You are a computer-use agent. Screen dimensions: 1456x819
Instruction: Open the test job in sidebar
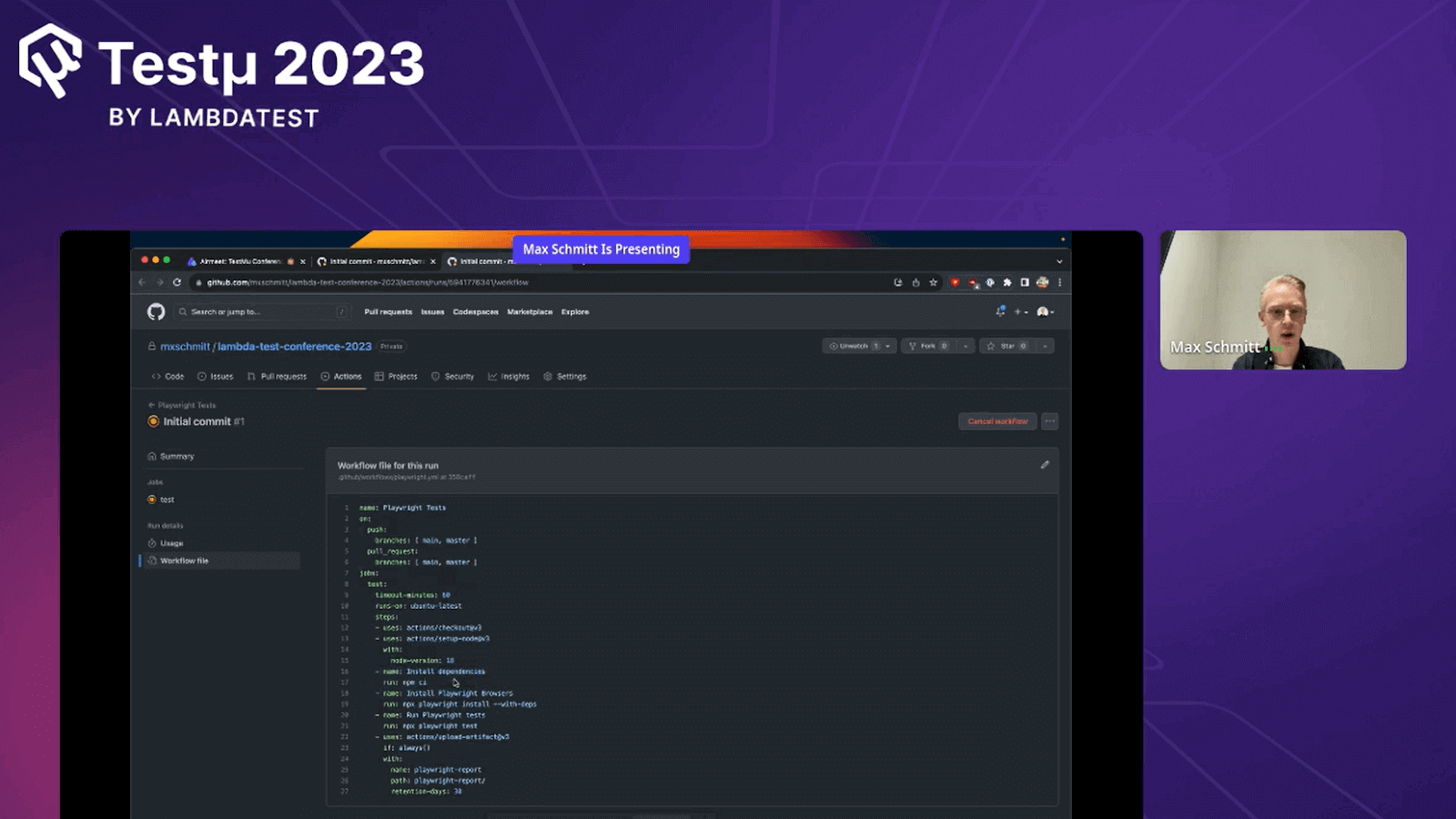pos(167,500)
